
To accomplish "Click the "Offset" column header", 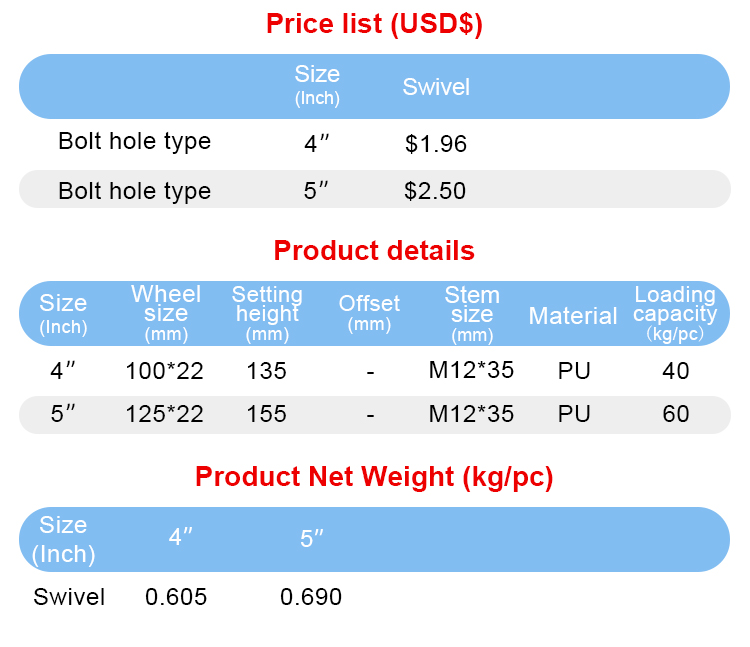I will 369,311.
